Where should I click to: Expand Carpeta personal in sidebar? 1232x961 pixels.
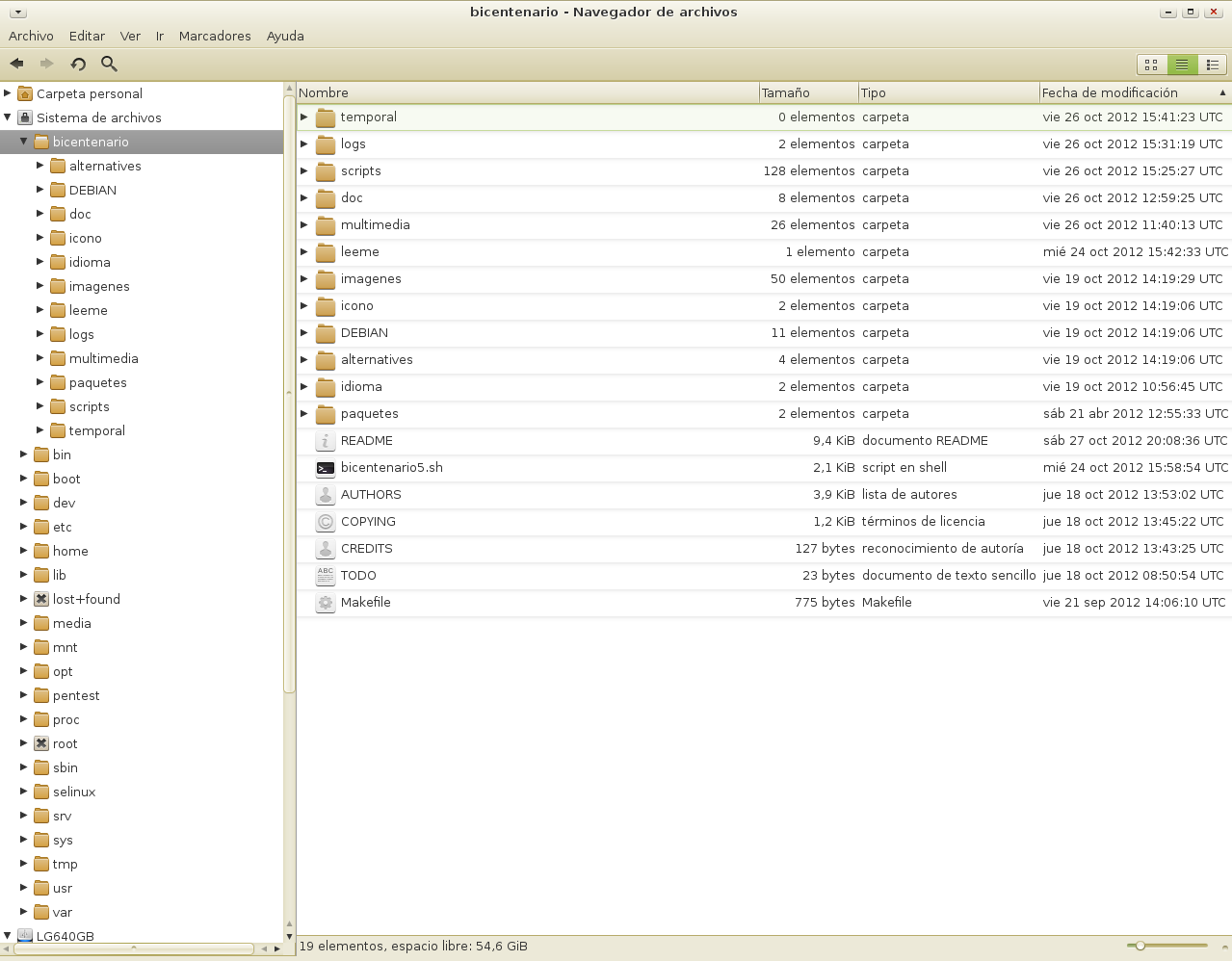click(8, 93)
